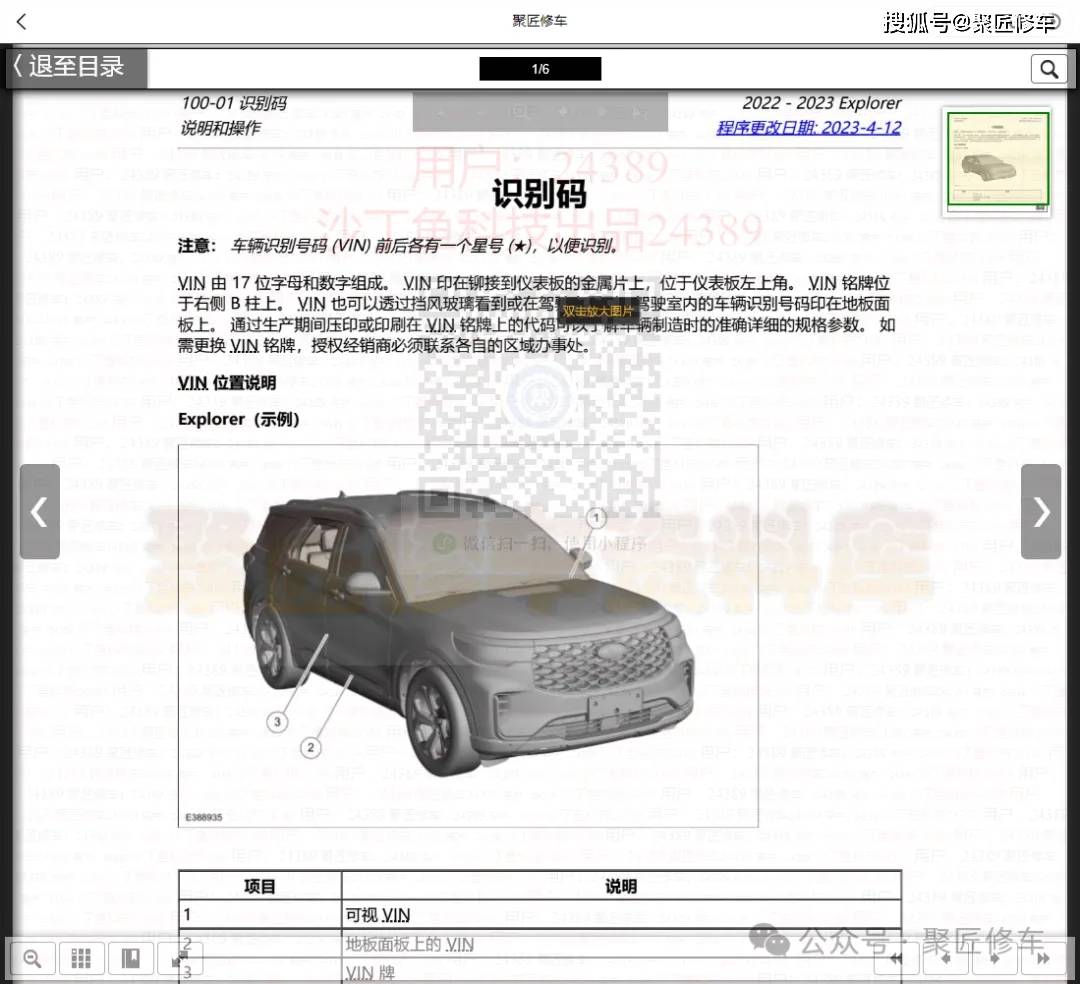Jump to first page using rewind icon
Image resolution: width=1080 pixels, height=984 pixels.
click(897, 959)
